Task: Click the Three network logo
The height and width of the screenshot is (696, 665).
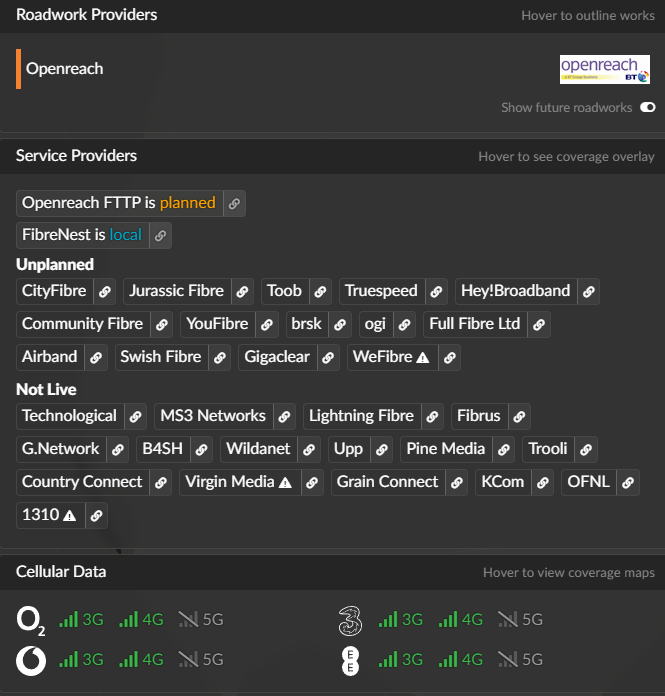Action: (x=350, y=620)
